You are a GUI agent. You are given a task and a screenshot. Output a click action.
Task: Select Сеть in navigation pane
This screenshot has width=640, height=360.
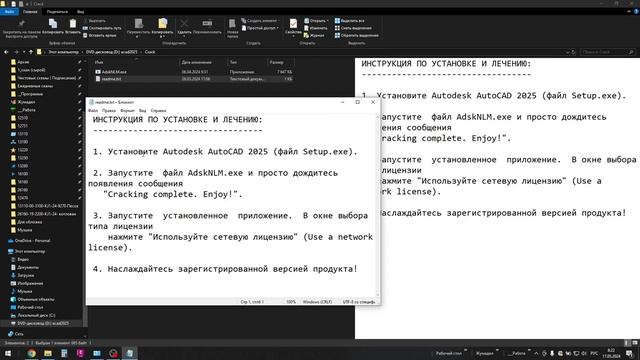(x=19, y=334)
